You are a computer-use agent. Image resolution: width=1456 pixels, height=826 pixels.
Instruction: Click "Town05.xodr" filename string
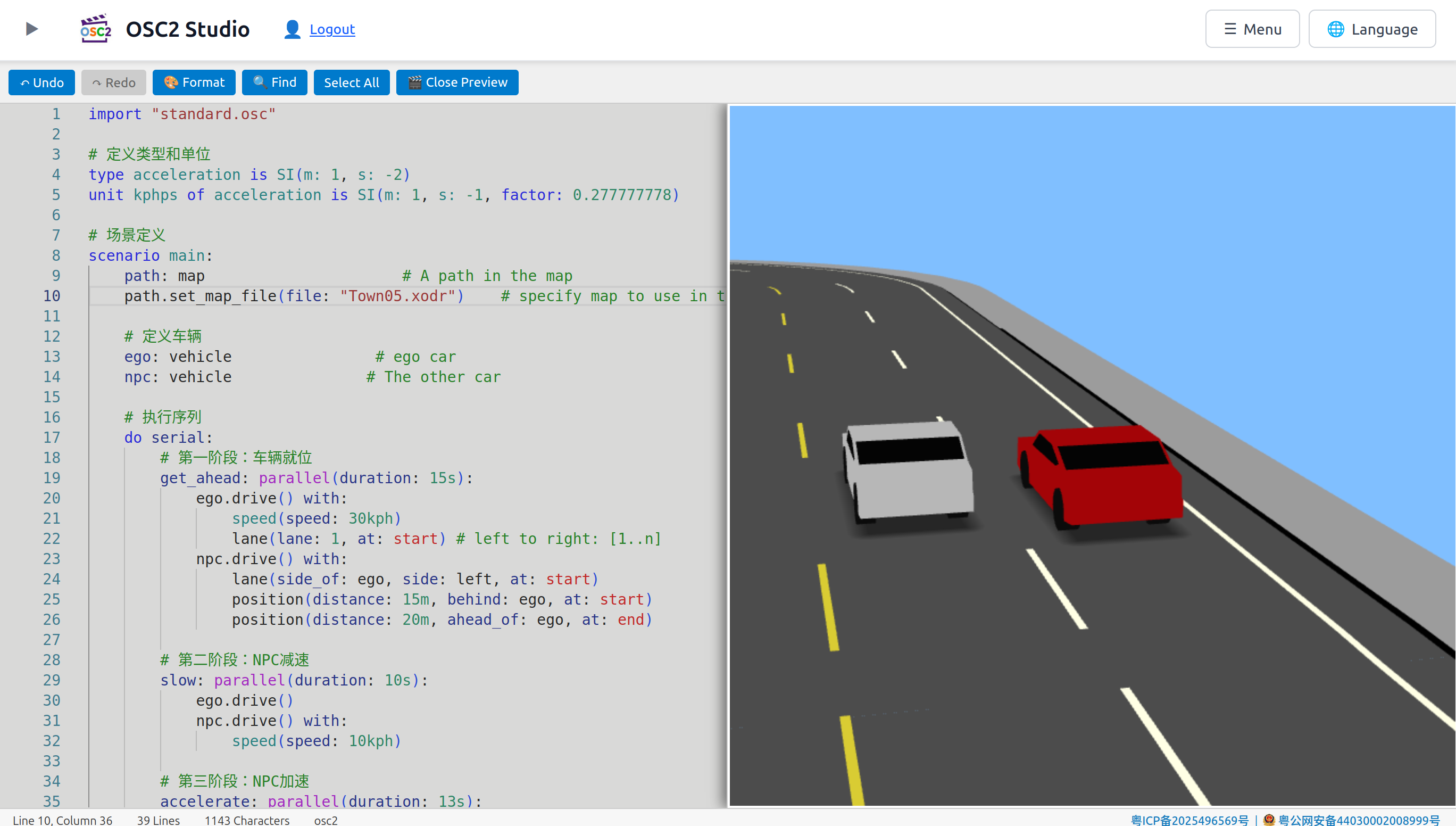[x=397, y=296]
